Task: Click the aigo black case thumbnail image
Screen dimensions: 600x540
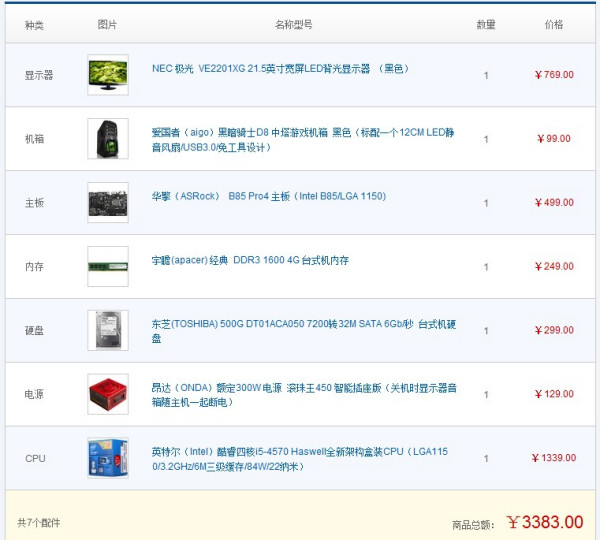Action: pos(108,139)
